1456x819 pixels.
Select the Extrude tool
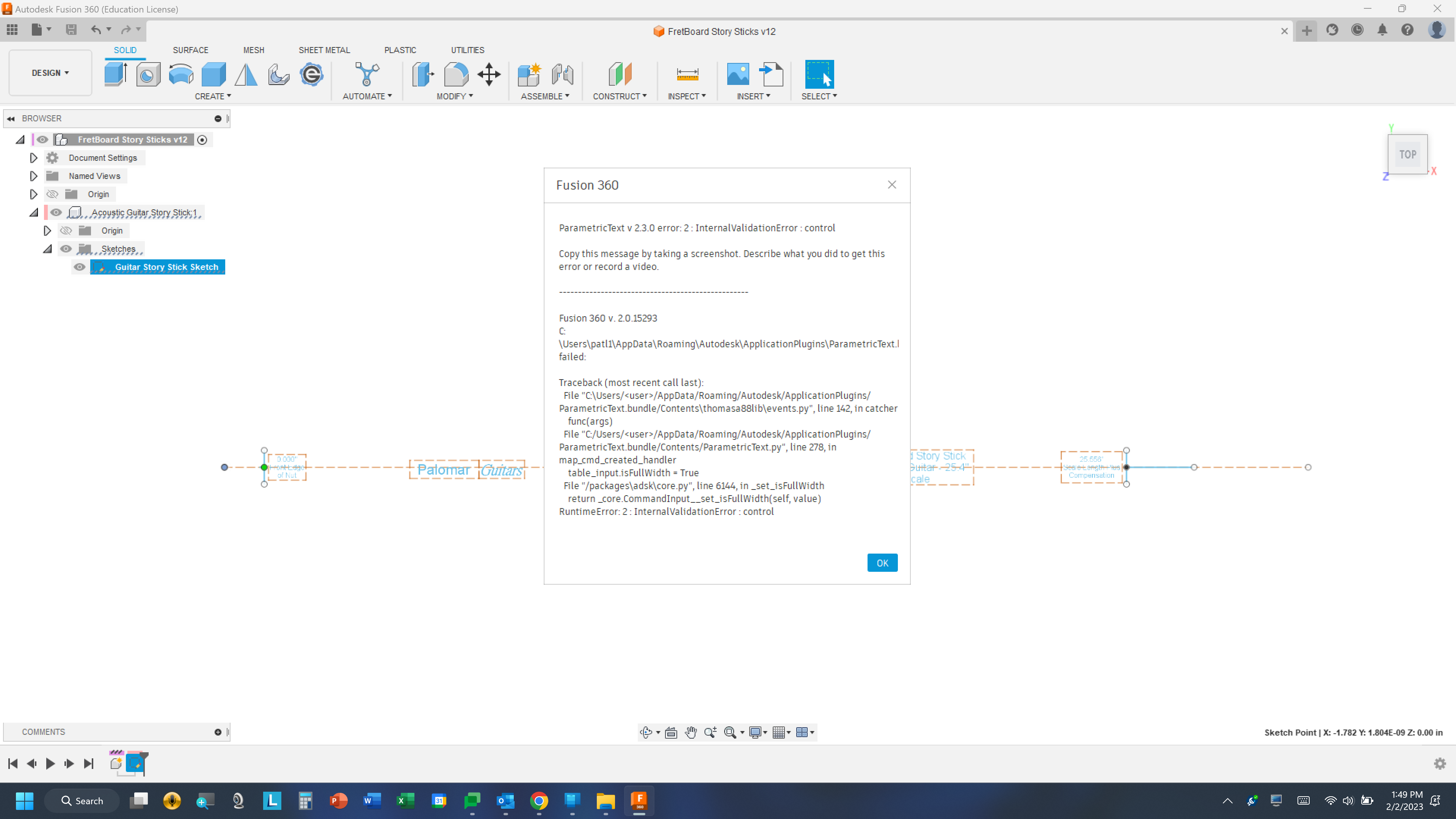(x=116, y=74)
